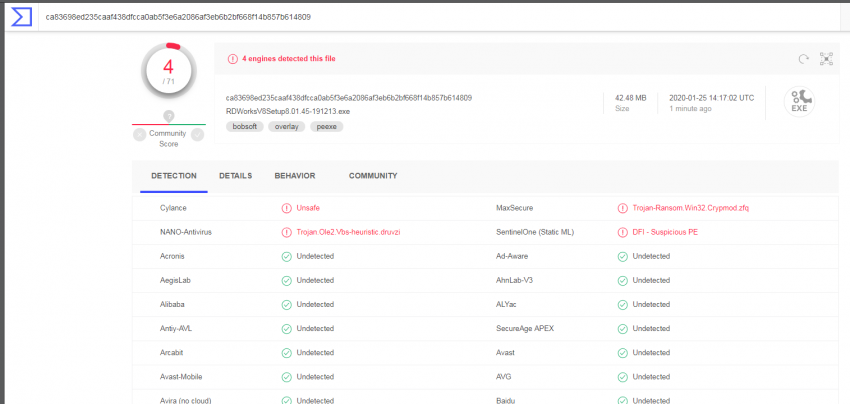
Task: Click the file hash search field
Action: coord(400,17)
